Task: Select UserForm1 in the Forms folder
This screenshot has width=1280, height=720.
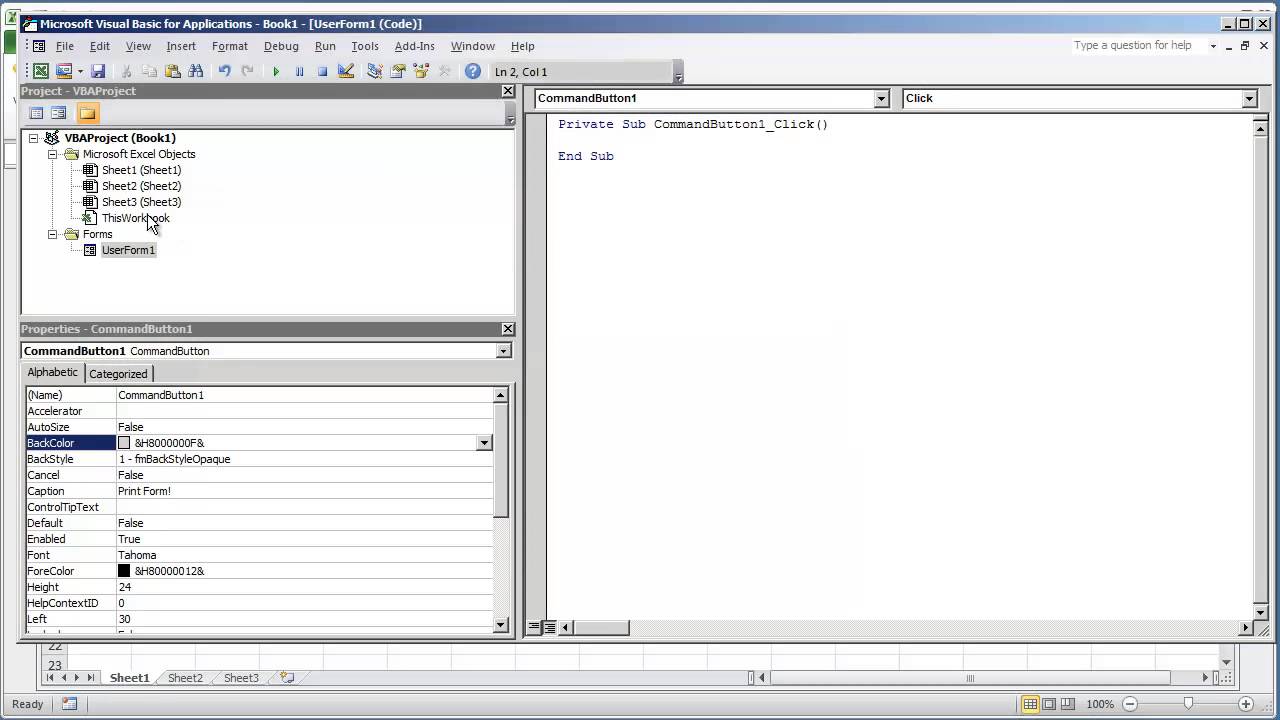Action: click(x=128, y=250)
